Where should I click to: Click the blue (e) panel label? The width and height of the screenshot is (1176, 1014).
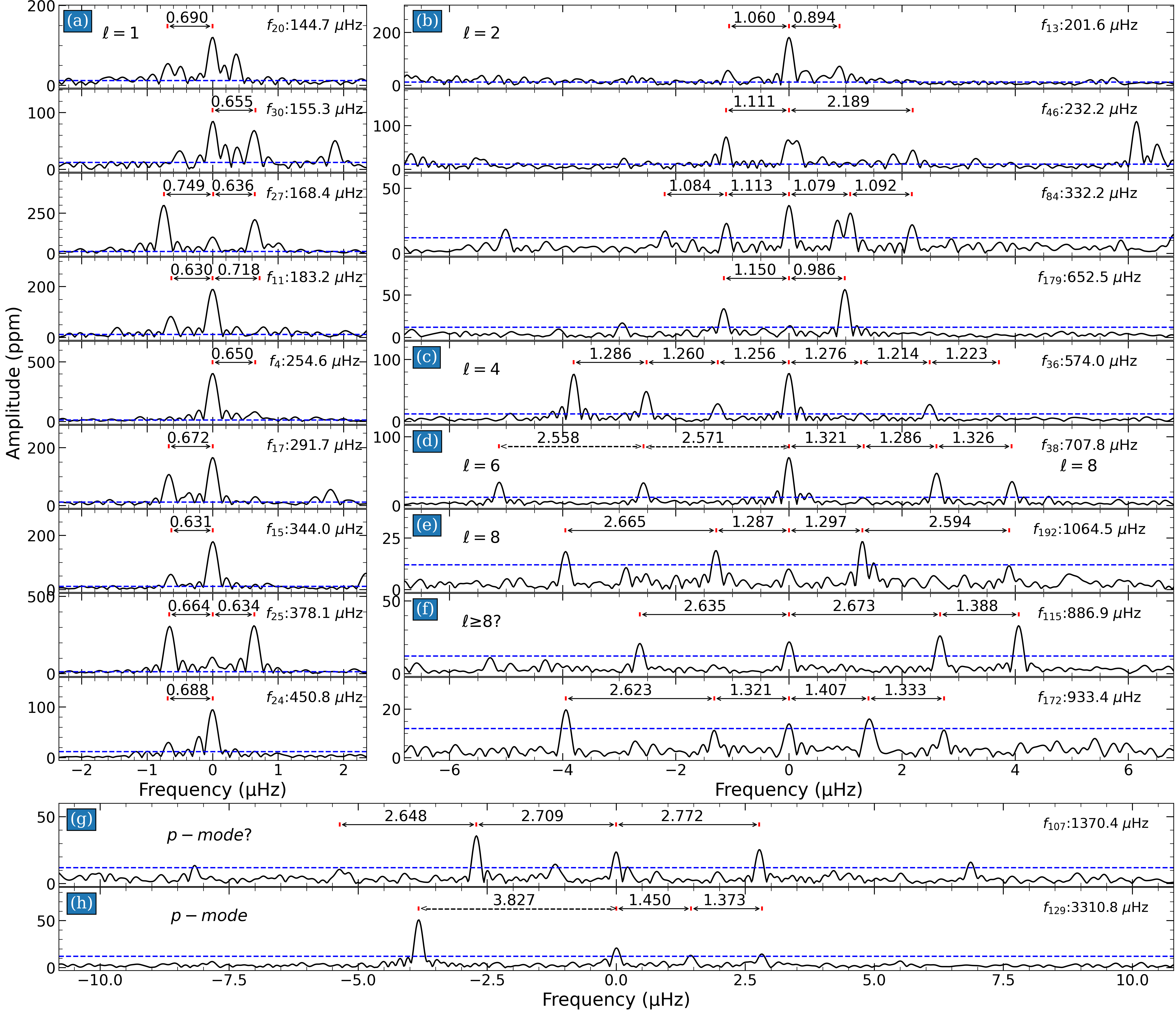pyautogui.click(x=427, y=525)
